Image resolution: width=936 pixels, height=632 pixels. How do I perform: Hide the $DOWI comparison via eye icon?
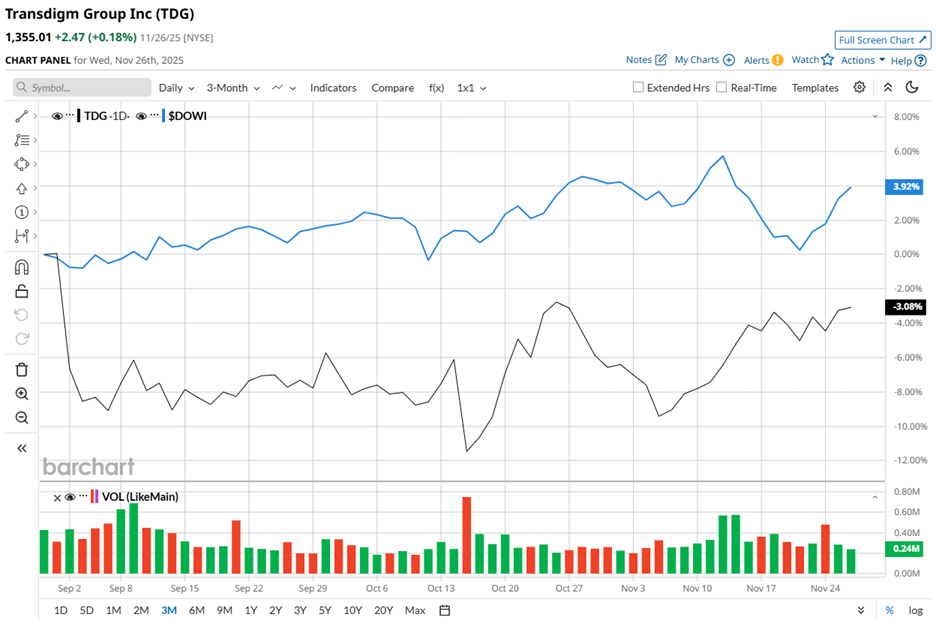pos(141,116)
